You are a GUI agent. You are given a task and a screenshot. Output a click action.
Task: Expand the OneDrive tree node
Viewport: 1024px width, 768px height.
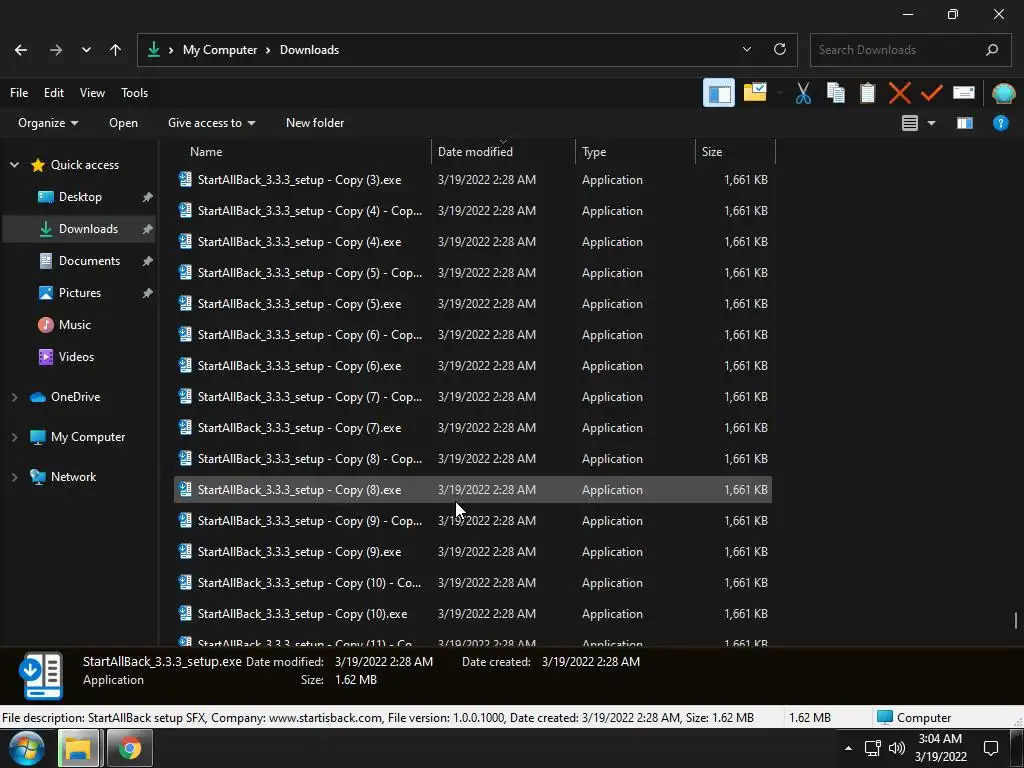(x=14, y=396)
